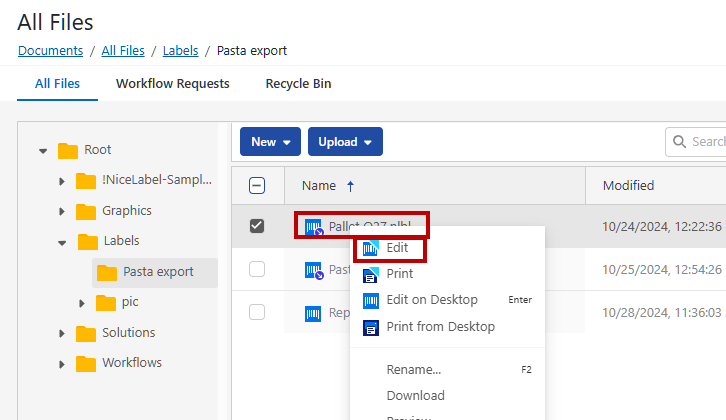The width and height of the screenshot is (726, 420).
Task: Click the search magnifier icon
Action: click(679, 141)
